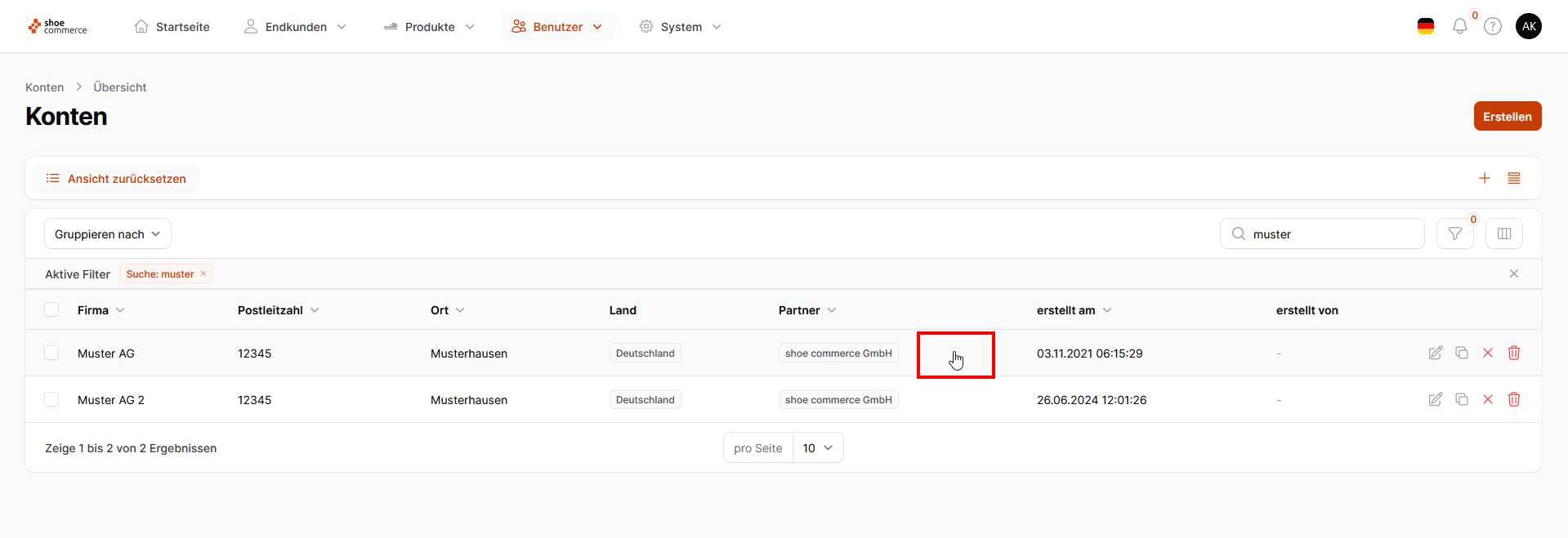Open the column layout settings icon
Viewport: 1568px width, 538px height.
1503,233
